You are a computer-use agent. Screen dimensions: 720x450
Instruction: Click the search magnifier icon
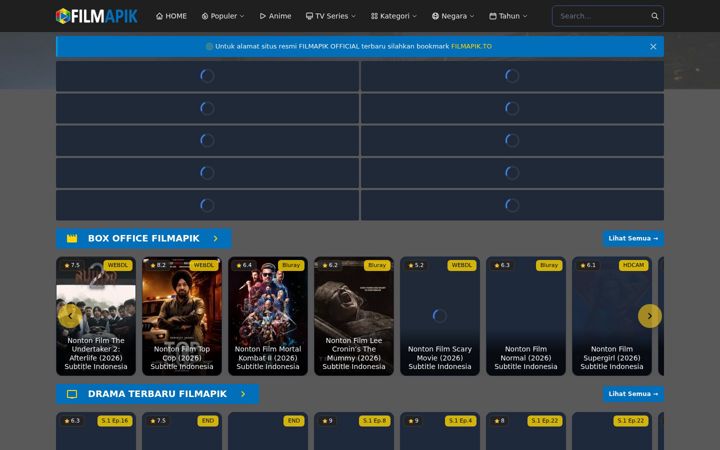click(x=655, y=16)
